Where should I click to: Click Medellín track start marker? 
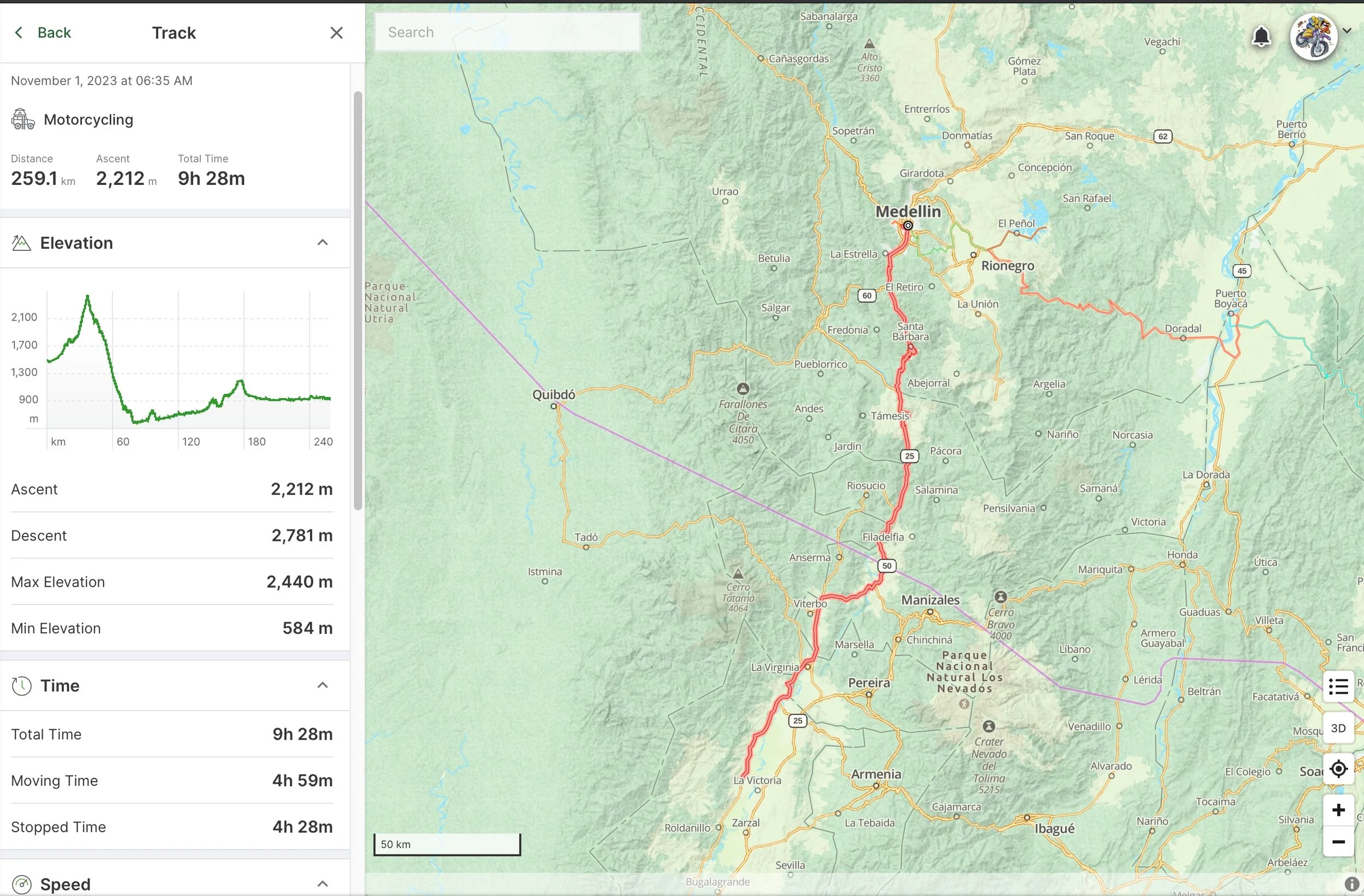908,226
